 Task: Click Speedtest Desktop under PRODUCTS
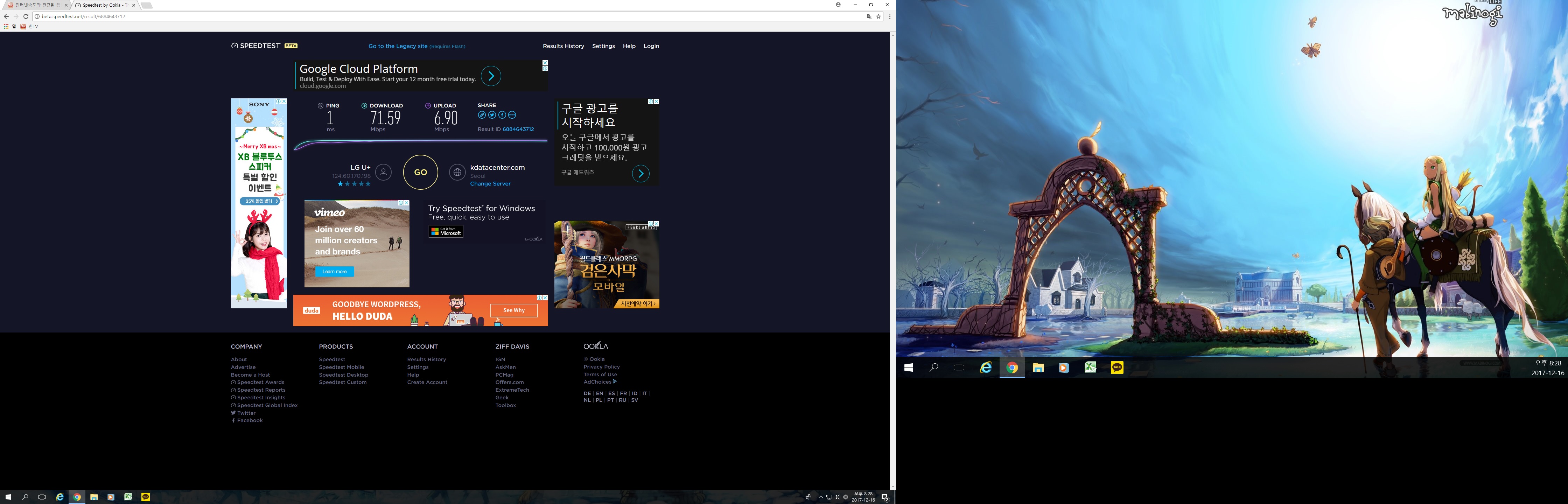[x=343, y=375]
